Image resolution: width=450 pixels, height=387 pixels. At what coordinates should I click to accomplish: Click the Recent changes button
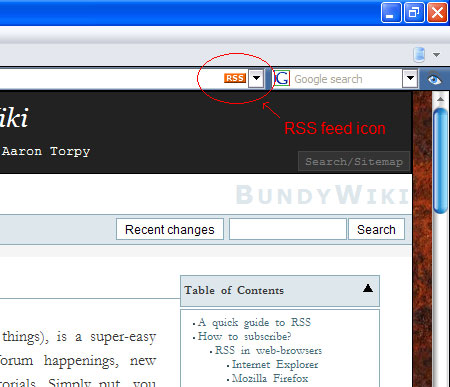tap(170, 229)
